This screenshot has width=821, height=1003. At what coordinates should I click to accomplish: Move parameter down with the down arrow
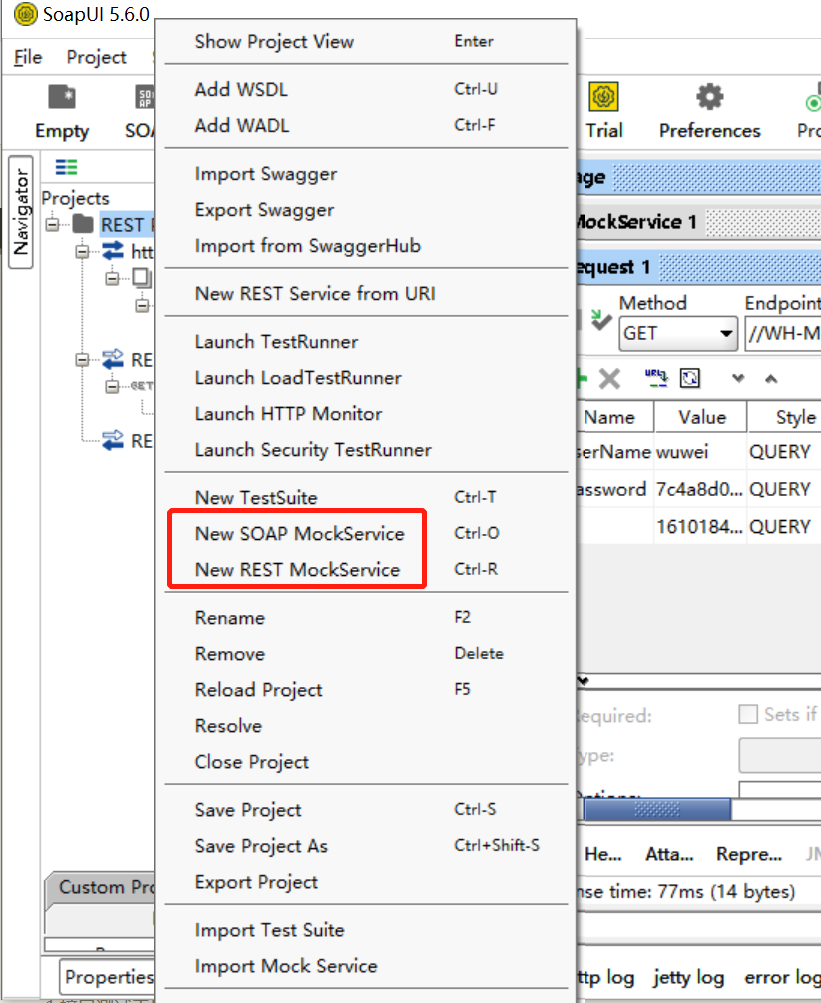coord(738,379)
